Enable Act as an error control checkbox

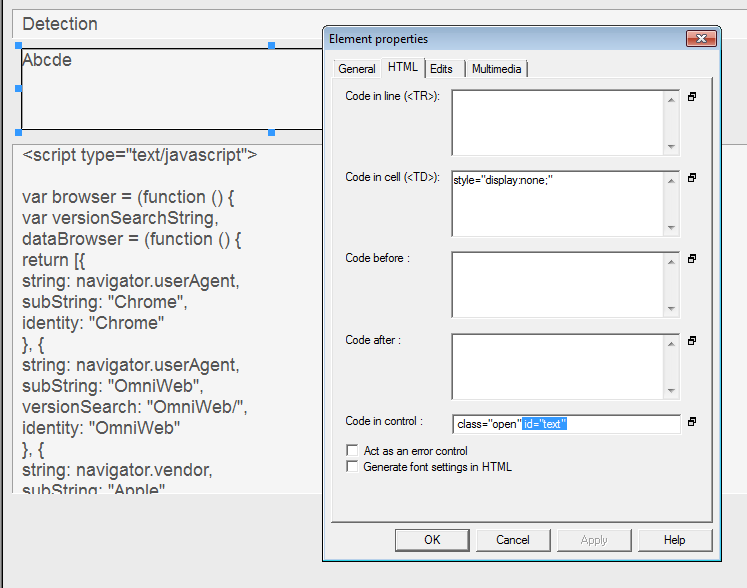[x=352, y=450]
